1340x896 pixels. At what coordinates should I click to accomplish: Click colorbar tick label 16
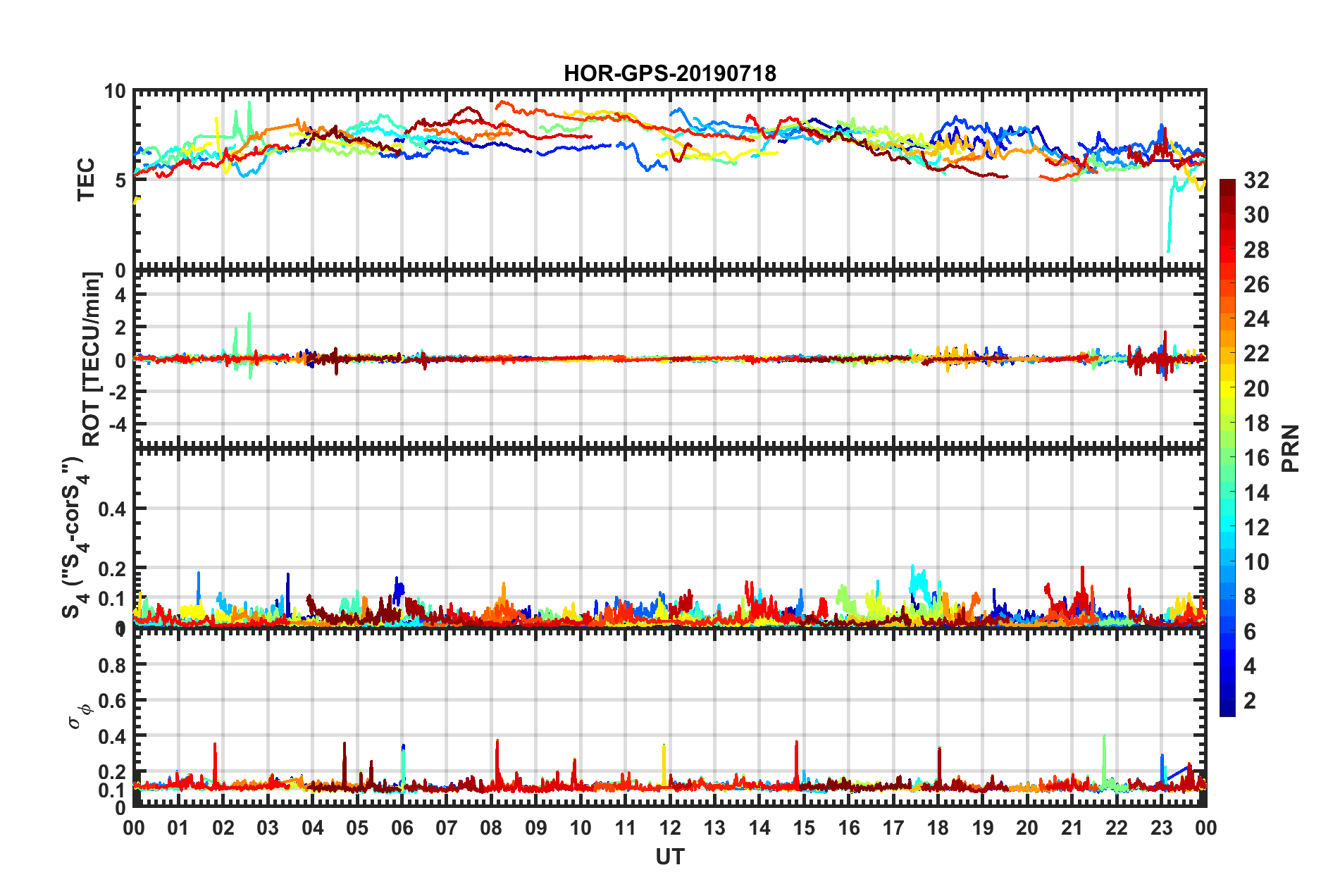(x=1256, y=458)
